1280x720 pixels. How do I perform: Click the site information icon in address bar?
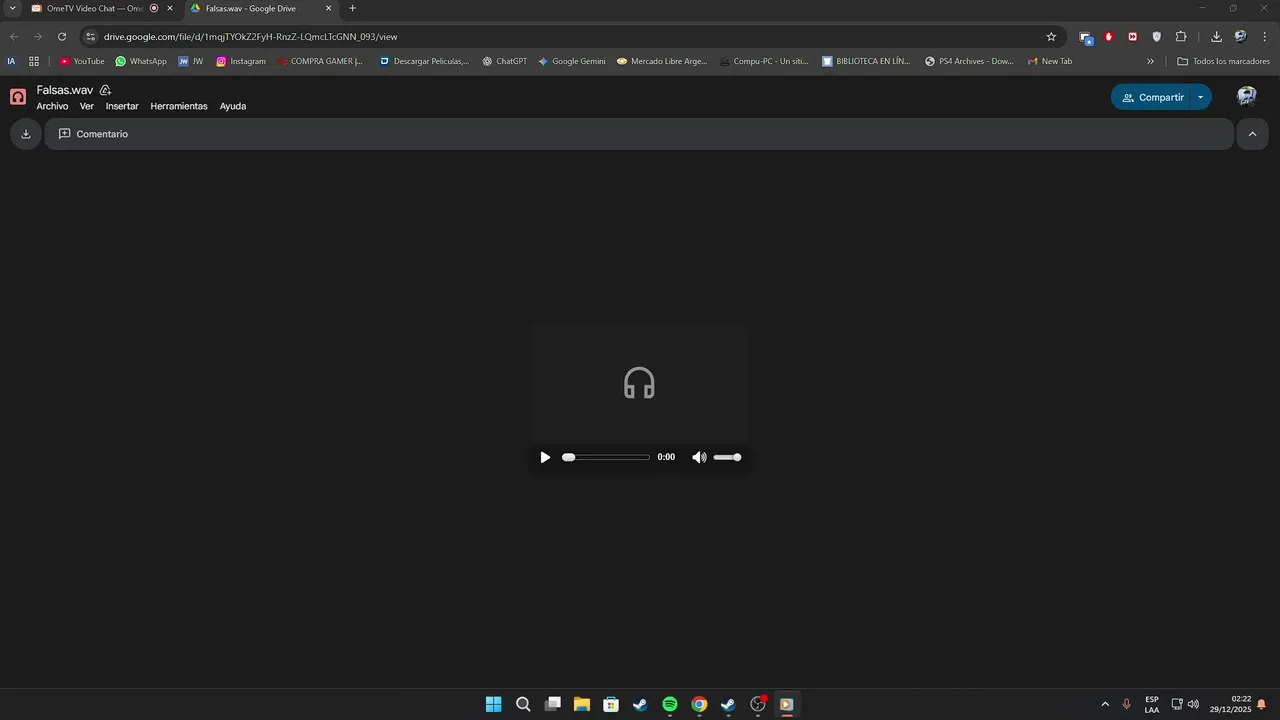[90, 36]
